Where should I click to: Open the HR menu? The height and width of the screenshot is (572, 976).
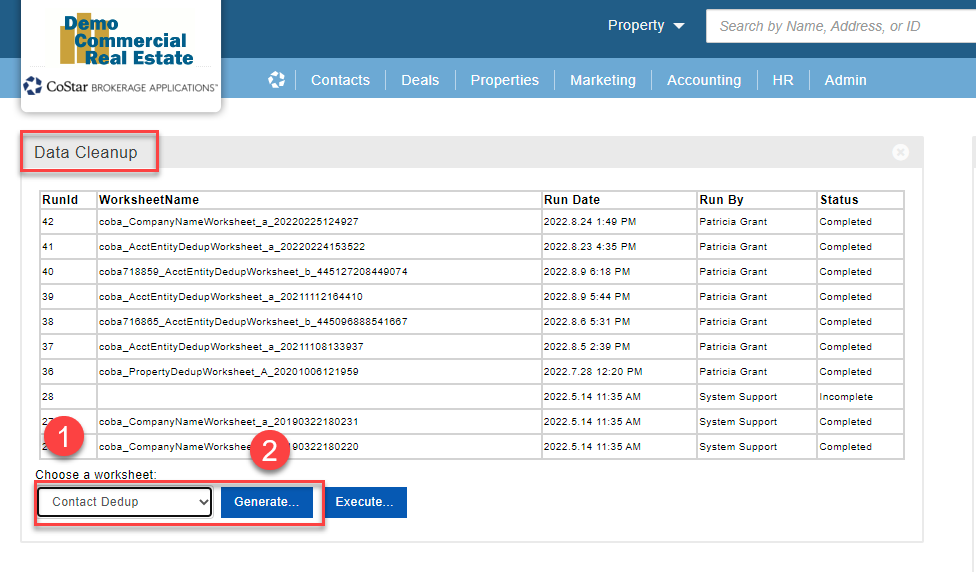(x=783, y=80)
